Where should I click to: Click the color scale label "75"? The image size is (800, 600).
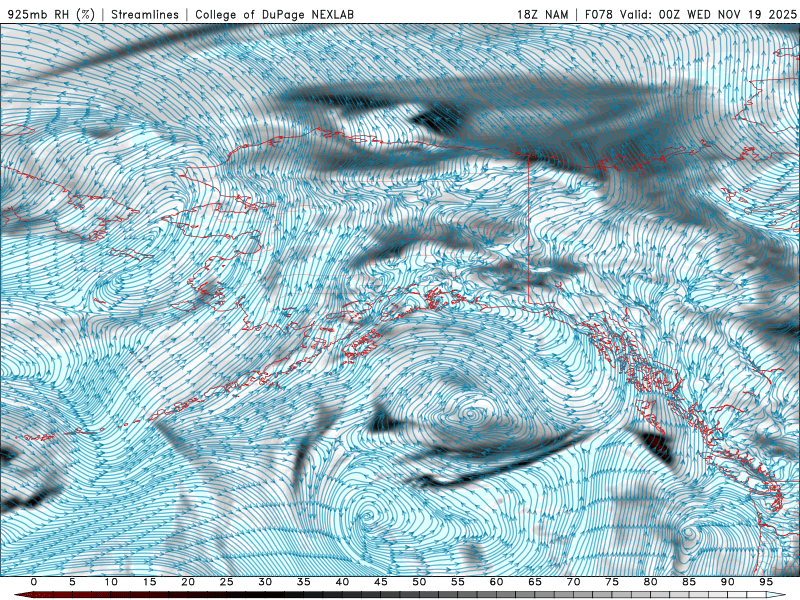click(x=612, y=582)
